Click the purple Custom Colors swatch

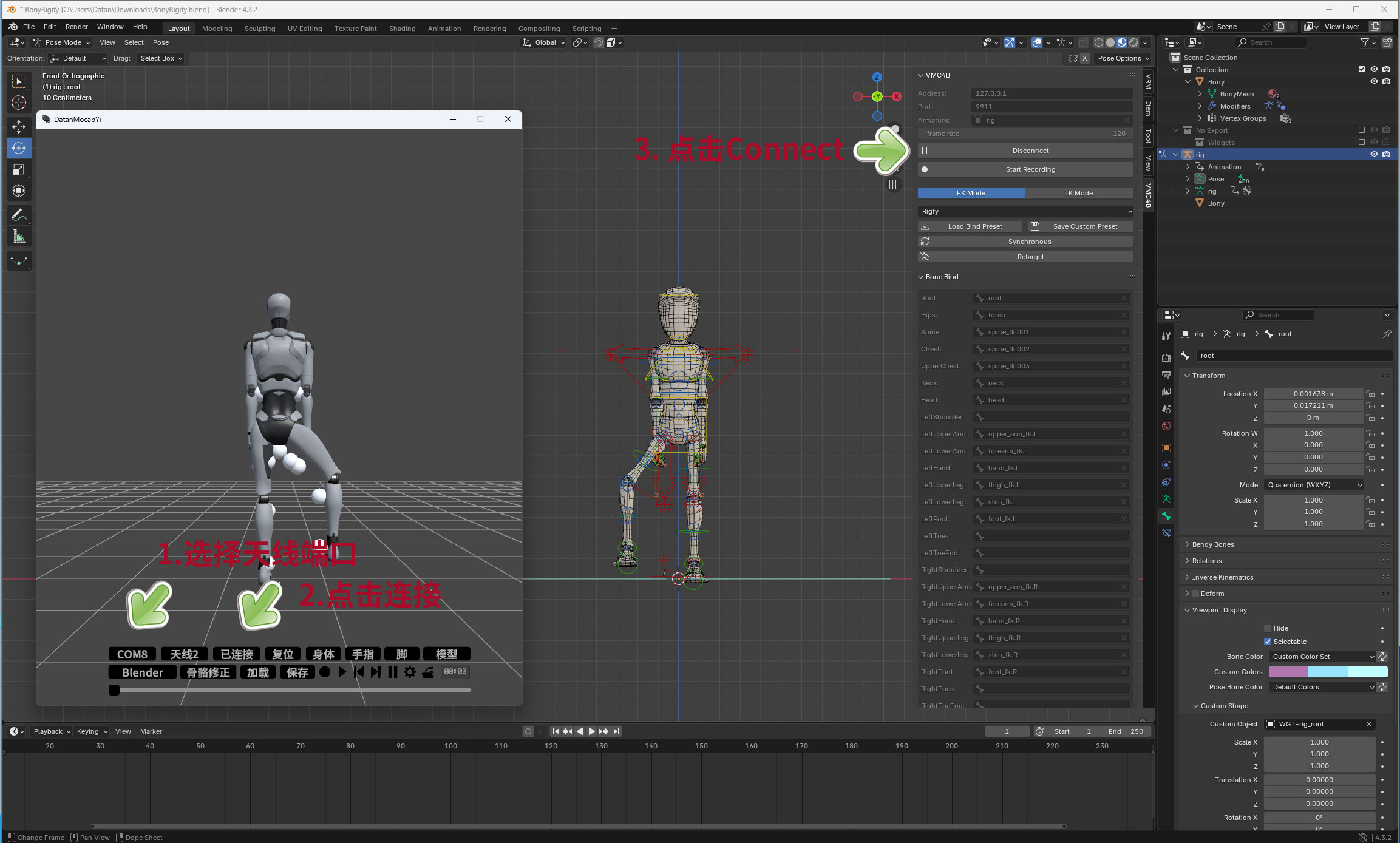[1288, 672]
